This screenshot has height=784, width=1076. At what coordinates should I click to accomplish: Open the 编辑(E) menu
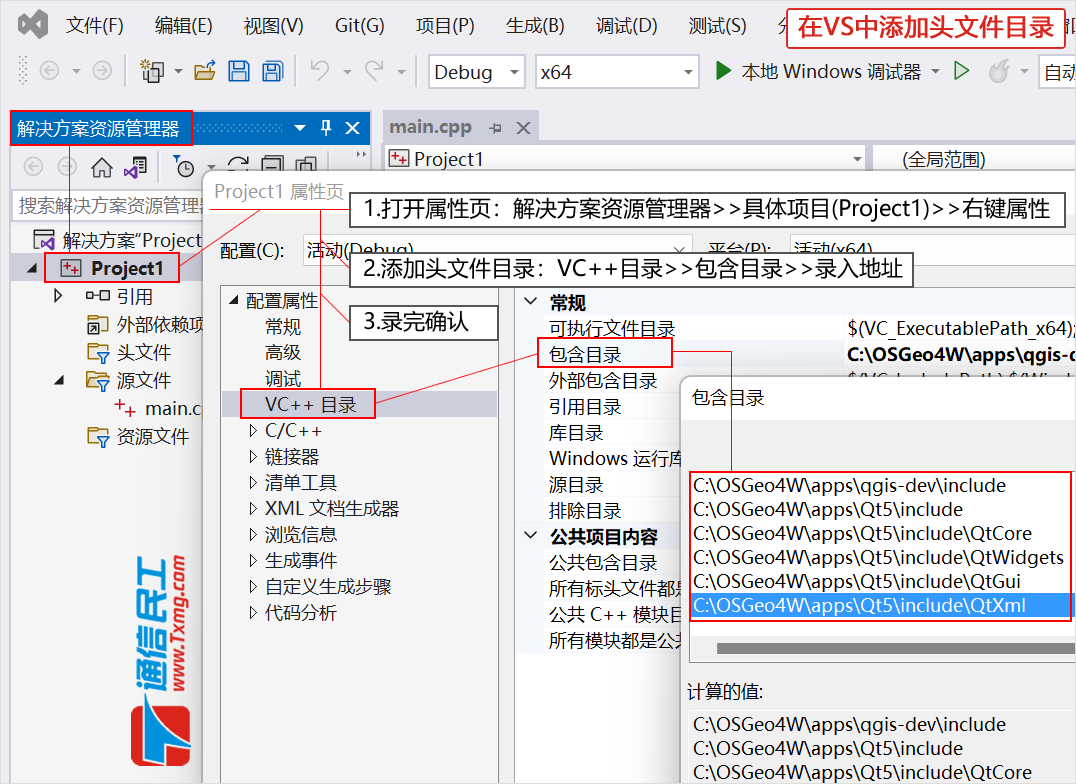(184, 25)
